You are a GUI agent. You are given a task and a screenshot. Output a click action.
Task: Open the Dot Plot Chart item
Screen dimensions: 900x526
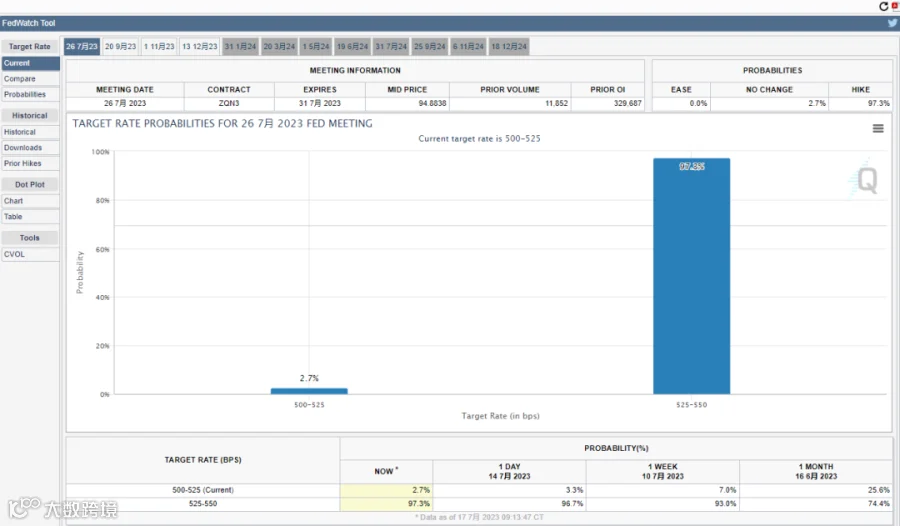pos(30,201)
